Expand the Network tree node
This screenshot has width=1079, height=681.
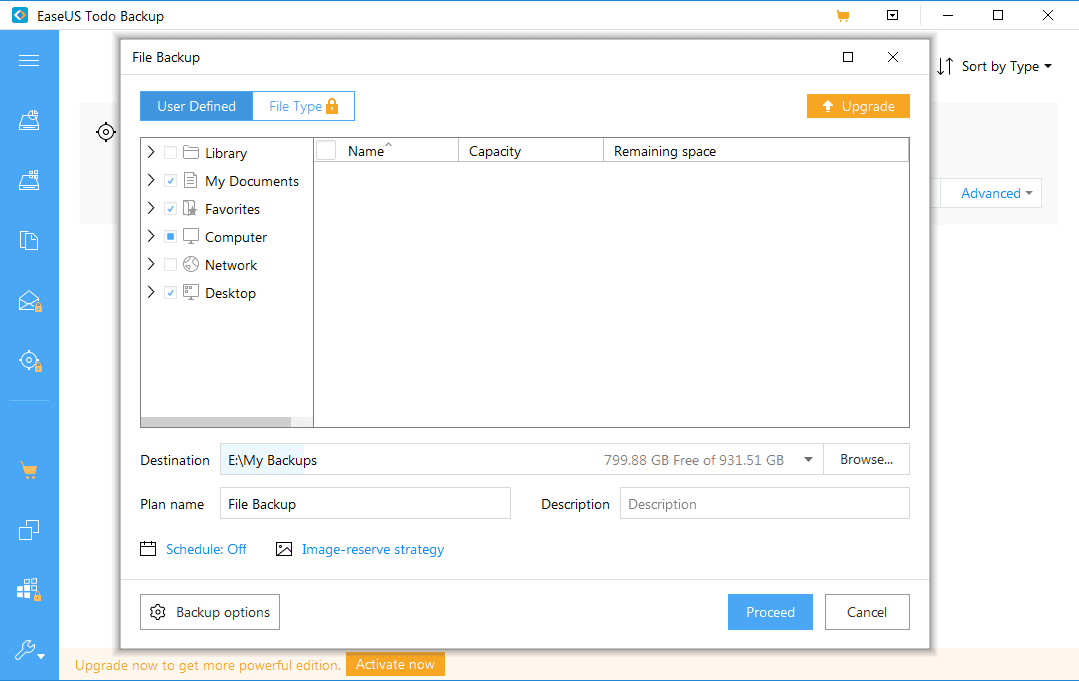[x=151, y=265]
